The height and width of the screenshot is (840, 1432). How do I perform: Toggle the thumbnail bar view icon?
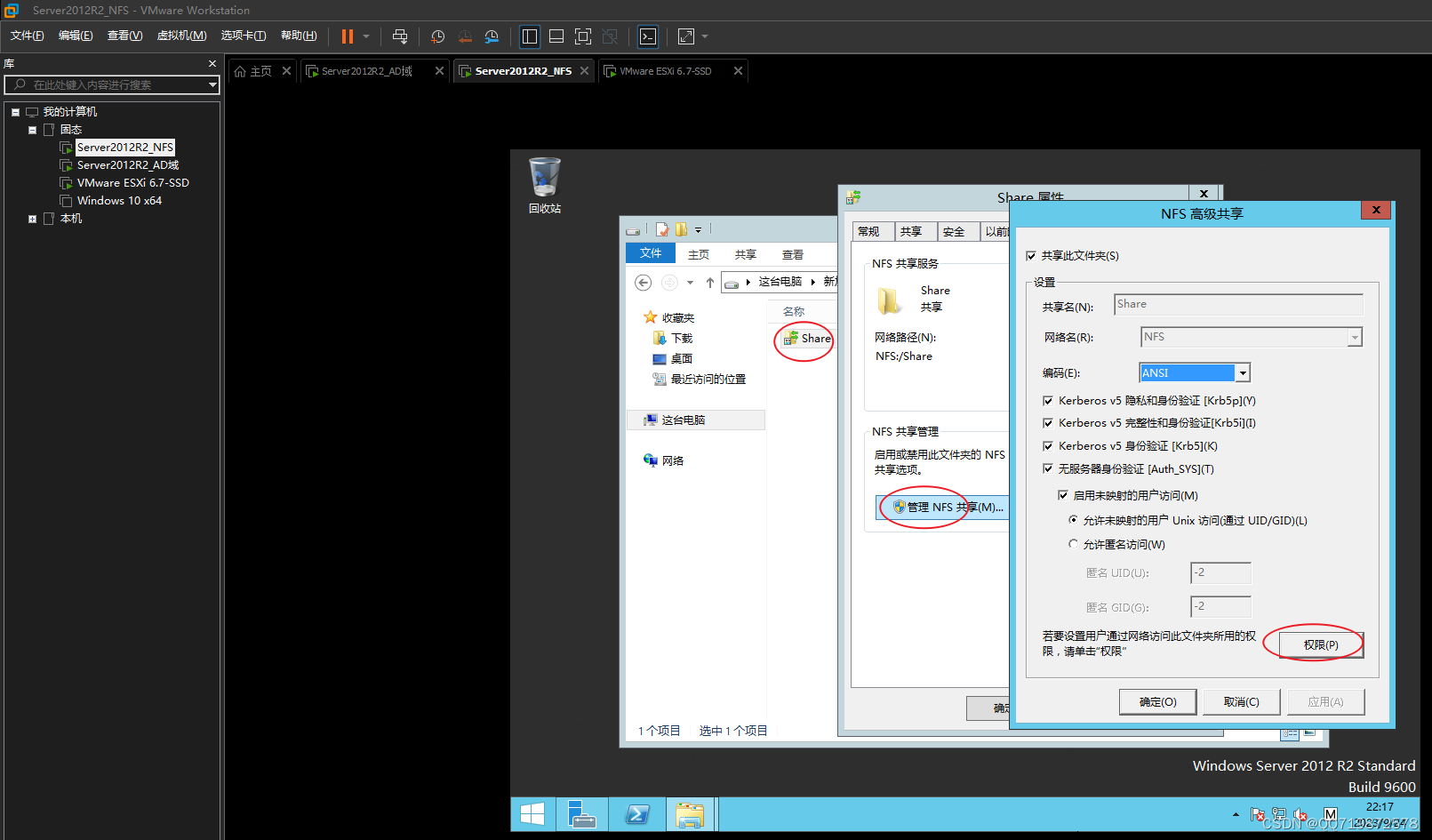pyautogui.click(x=556, y=36)
